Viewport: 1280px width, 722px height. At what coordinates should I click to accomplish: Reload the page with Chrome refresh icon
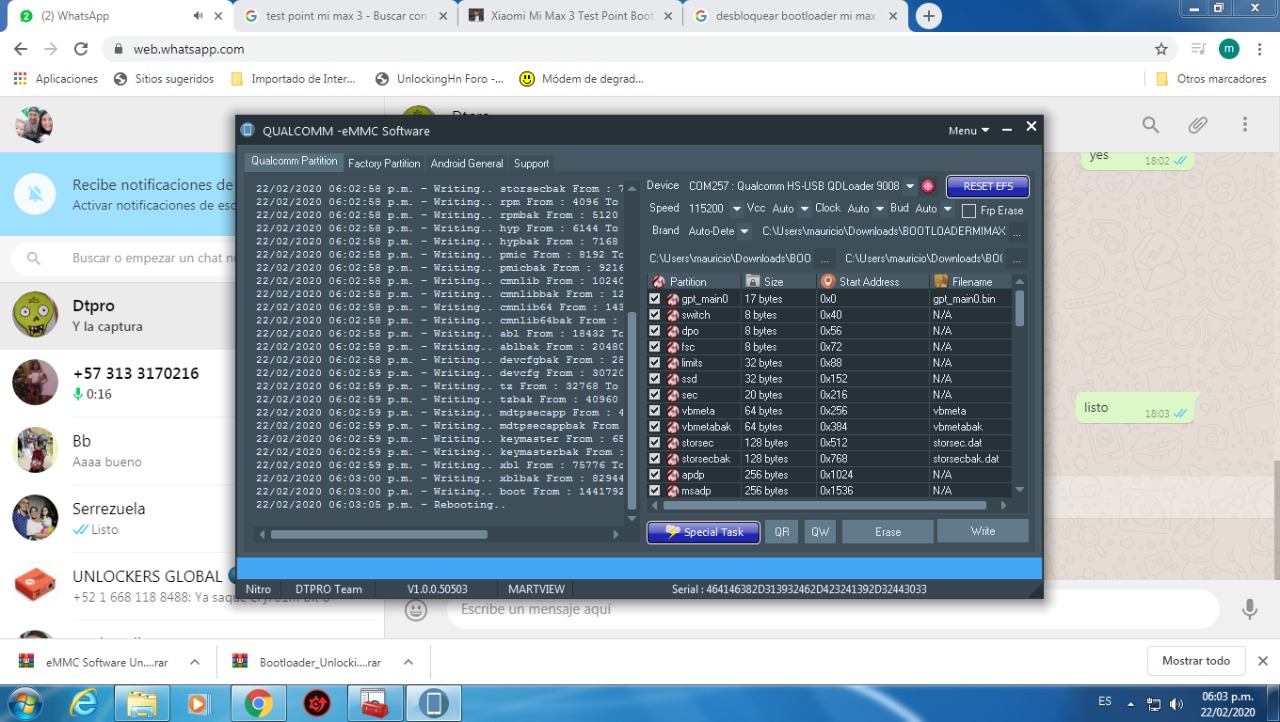pyautogui.click(x=81, y=49)
